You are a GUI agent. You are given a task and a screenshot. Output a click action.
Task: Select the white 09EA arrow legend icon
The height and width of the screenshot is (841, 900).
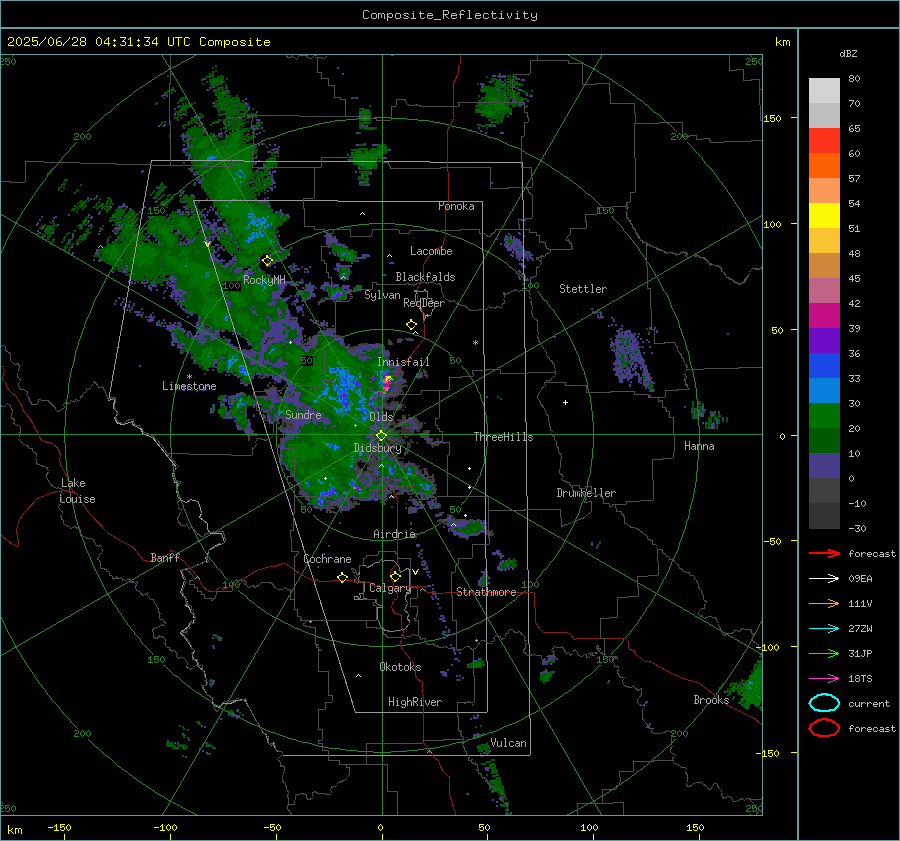pyautogui.click(x=824, y=579)
